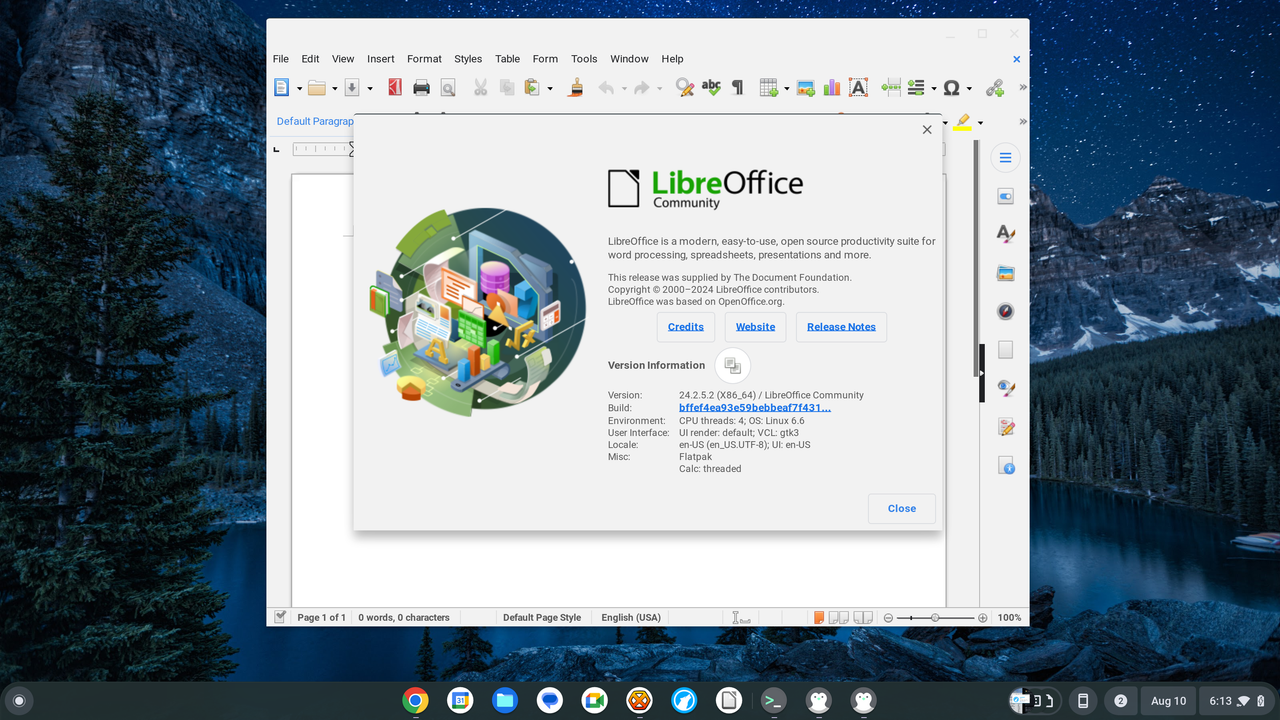Click the Save document icon in toolbar
The height and width of the screenshot is (720, 1280).
(352, 88)
